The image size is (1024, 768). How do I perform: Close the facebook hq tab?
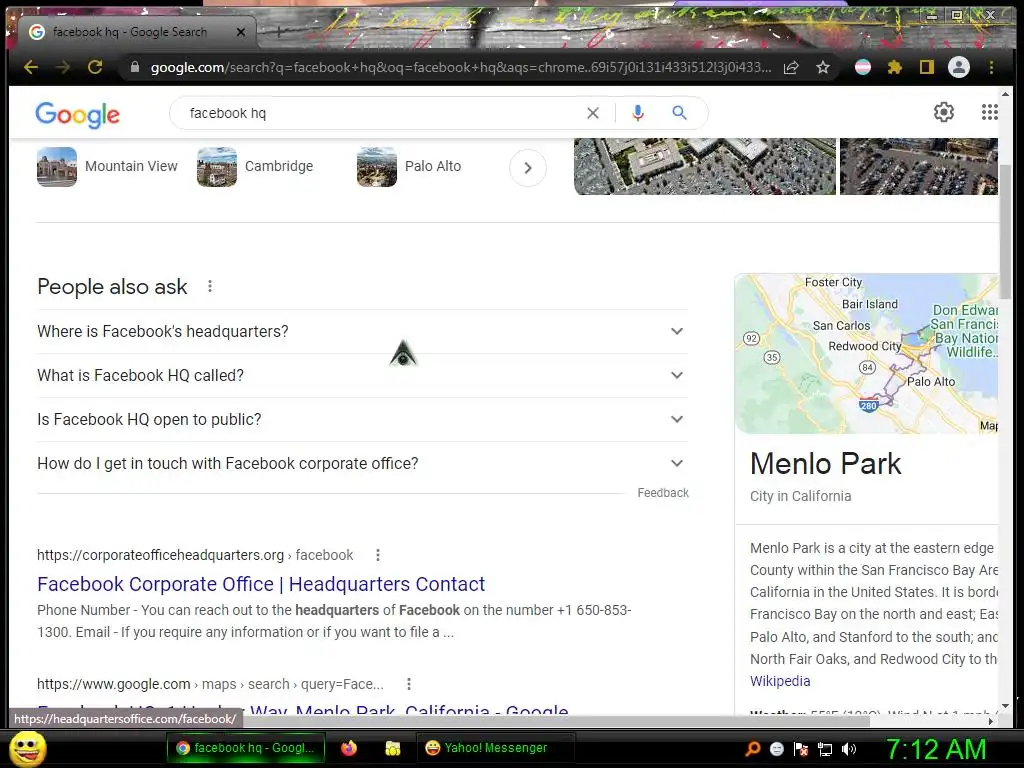pos(241,32)
